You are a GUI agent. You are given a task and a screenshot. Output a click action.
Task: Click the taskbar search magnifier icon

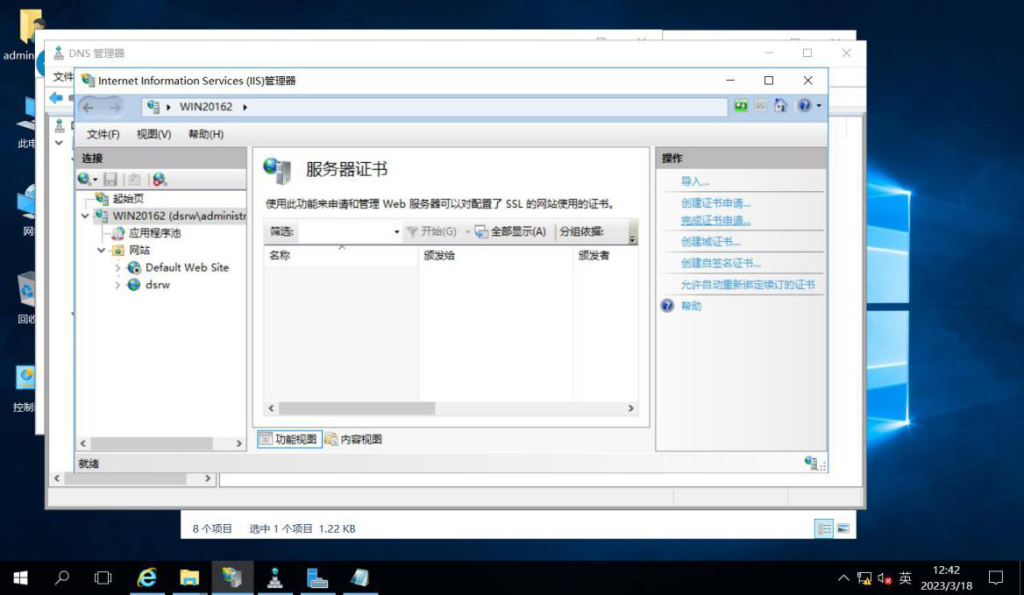click(x=62, y=578)
